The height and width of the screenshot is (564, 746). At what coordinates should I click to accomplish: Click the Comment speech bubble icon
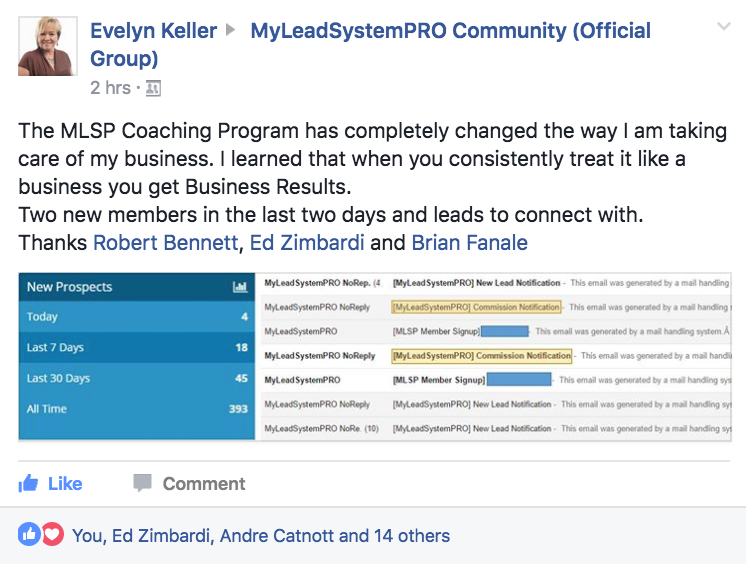(x=142, y=483)
